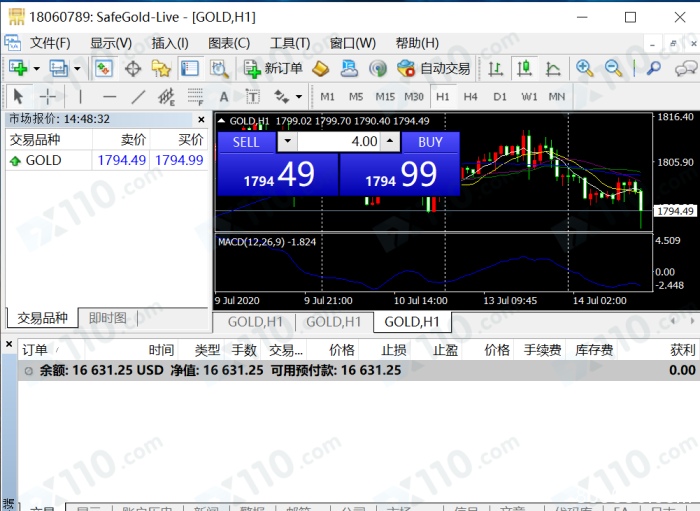Image resolution: width=700 pixels, height=511 pixels.
Task: Click the SELL button at 1794.49
Action: pyautogui.click(x=278, y=174)
